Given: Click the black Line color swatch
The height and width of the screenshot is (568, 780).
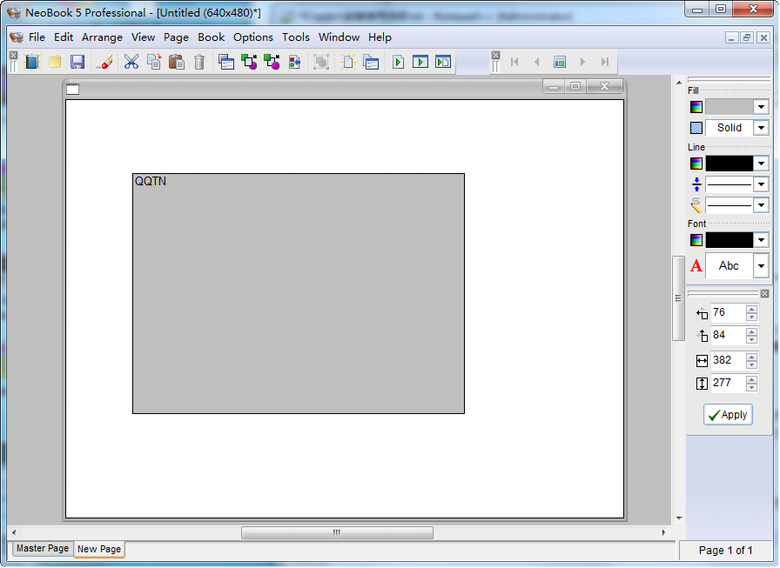Looking at the screenshot, I should pyautogui.click(x=729, y=164).
